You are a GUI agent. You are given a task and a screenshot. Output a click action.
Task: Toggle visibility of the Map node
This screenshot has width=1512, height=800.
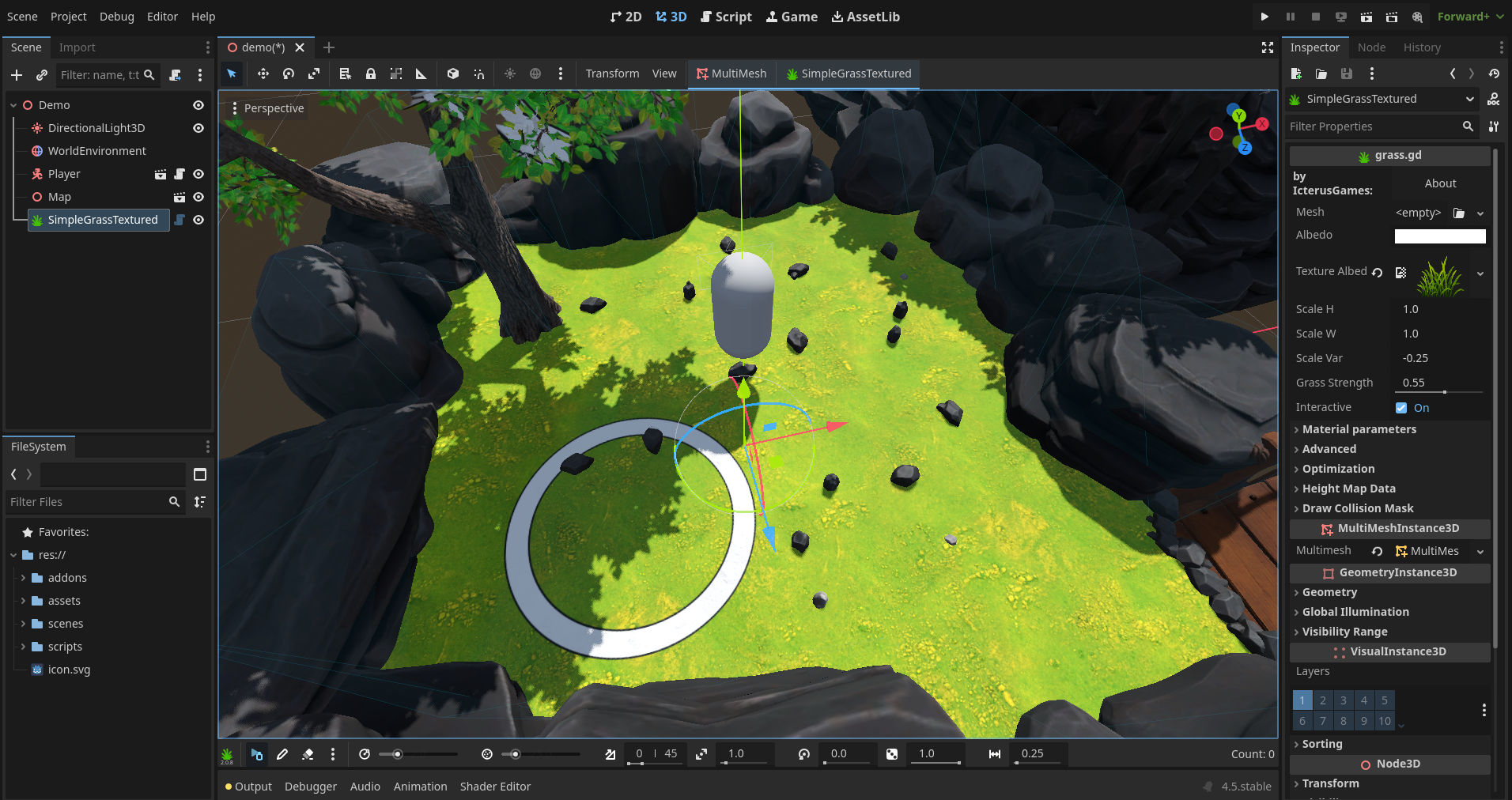[x=198, y=197]
